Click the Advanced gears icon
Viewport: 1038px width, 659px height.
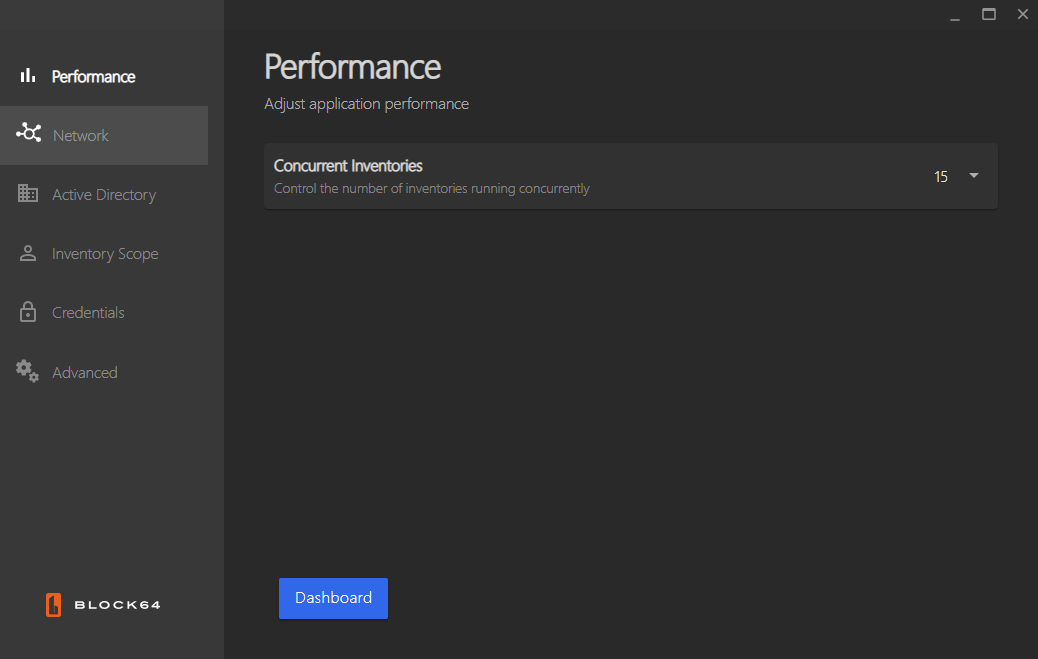27,371
